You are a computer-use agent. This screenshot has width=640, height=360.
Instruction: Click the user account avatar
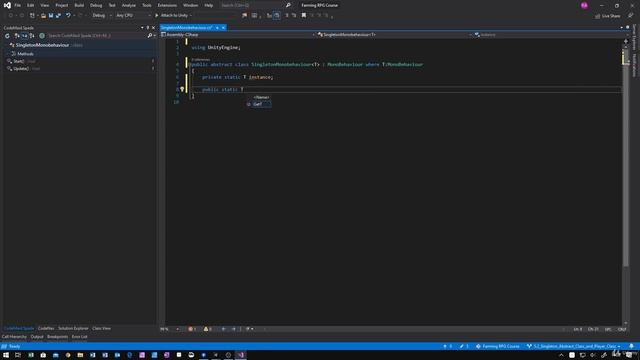(584, 5)
